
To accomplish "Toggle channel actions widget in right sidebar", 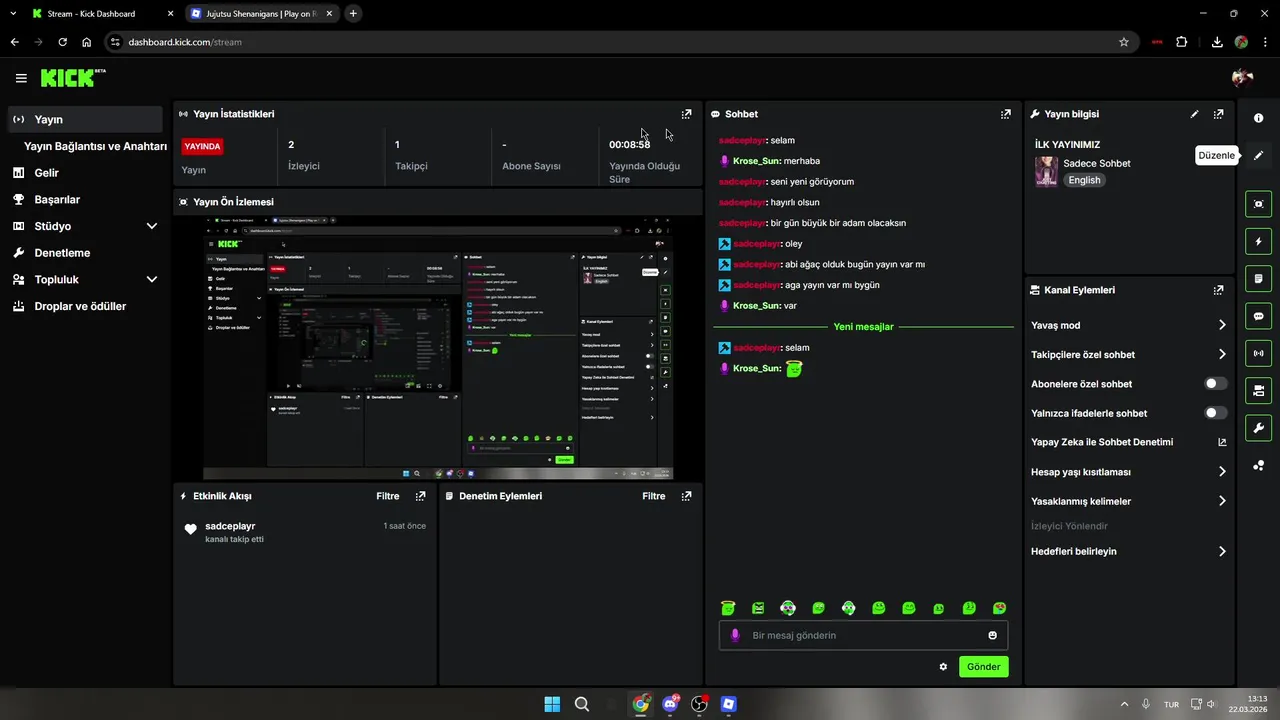I will pyautogui.click(x=1258, y=390).
